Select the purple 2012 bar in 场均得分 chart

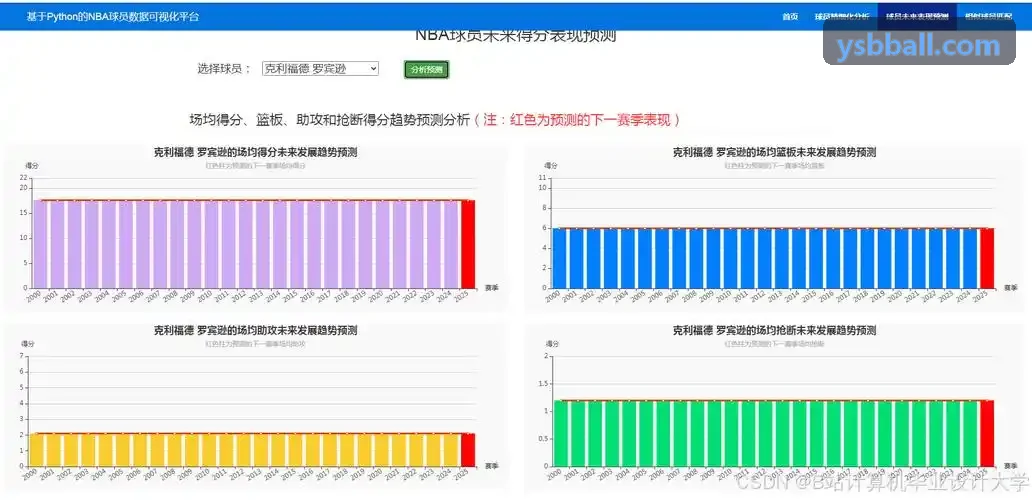(245, 244)
